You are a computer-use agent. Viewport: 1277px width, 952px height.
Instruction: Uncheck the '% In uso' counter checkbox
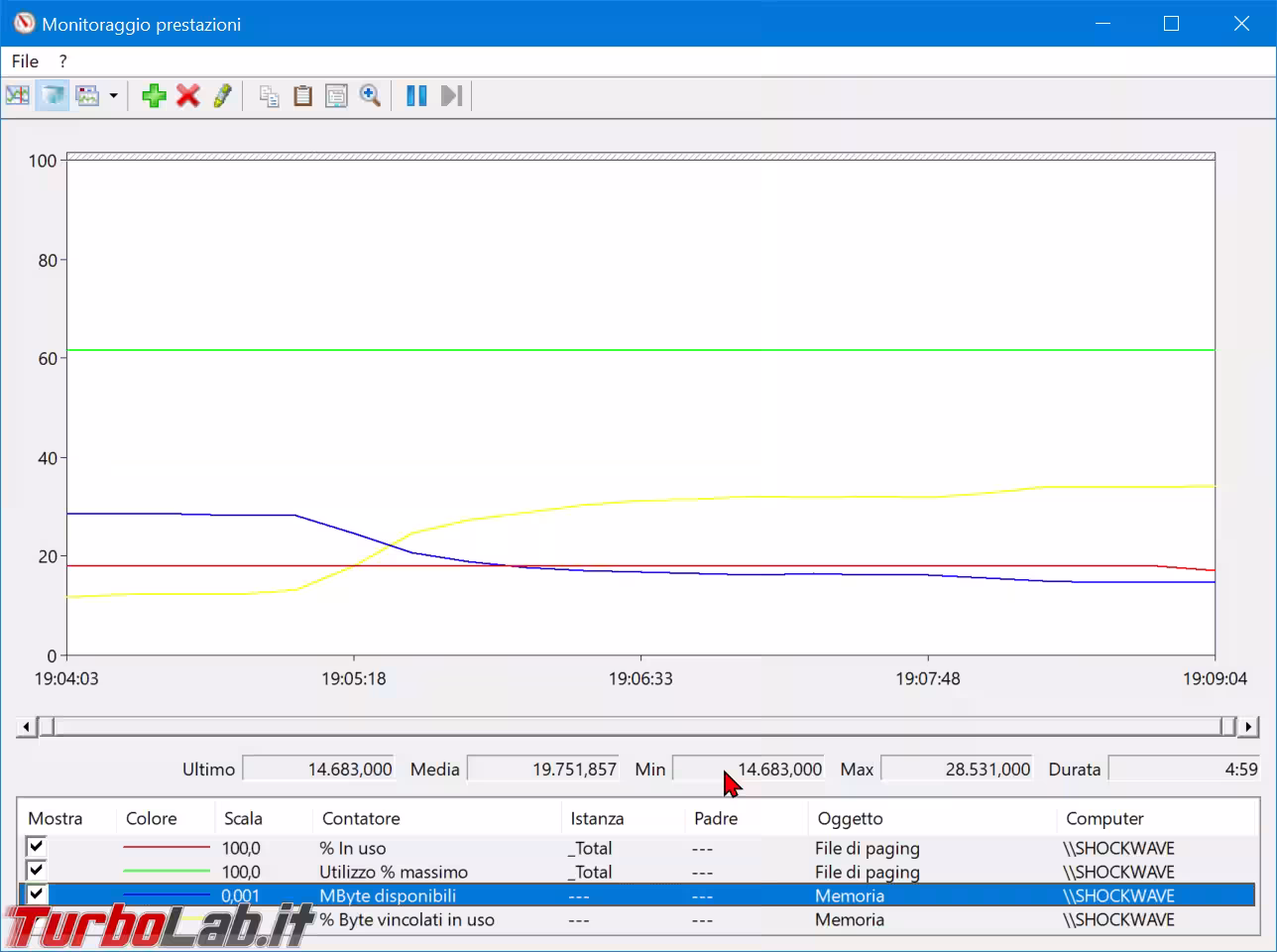point(37,847)
